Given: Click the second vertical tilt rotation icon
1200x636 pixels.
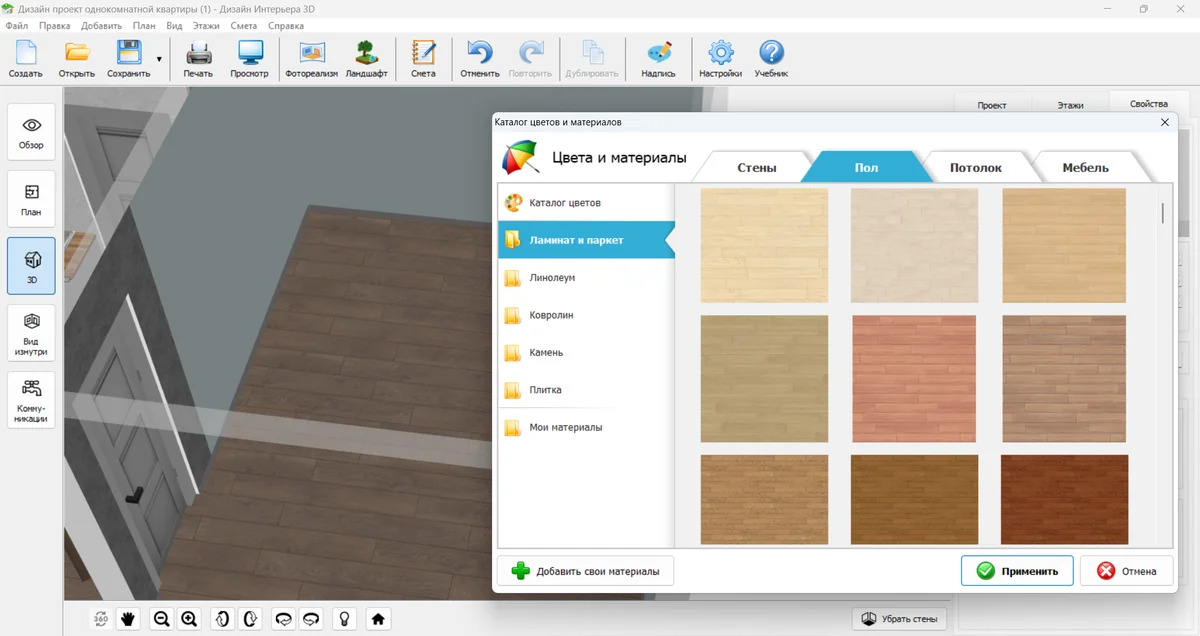Looking at the screenshot, I should pyautogui.click(x=250, y=619).
